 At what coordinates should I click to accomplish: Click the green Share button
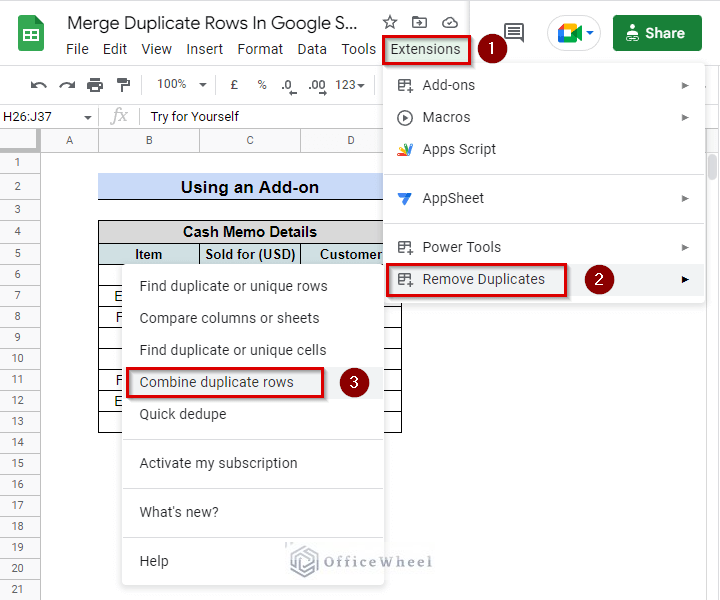tap(657, 33)
